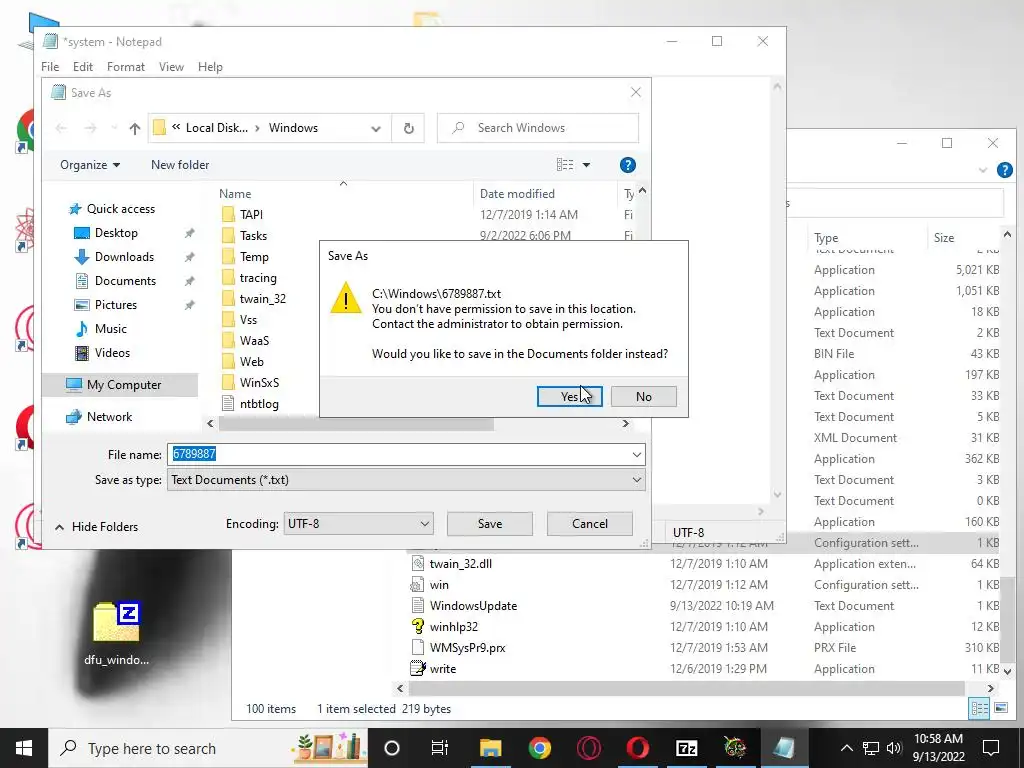Screen dimensions: 1024x768
Task: Select the TAPI folder
Action: point(251,215)
